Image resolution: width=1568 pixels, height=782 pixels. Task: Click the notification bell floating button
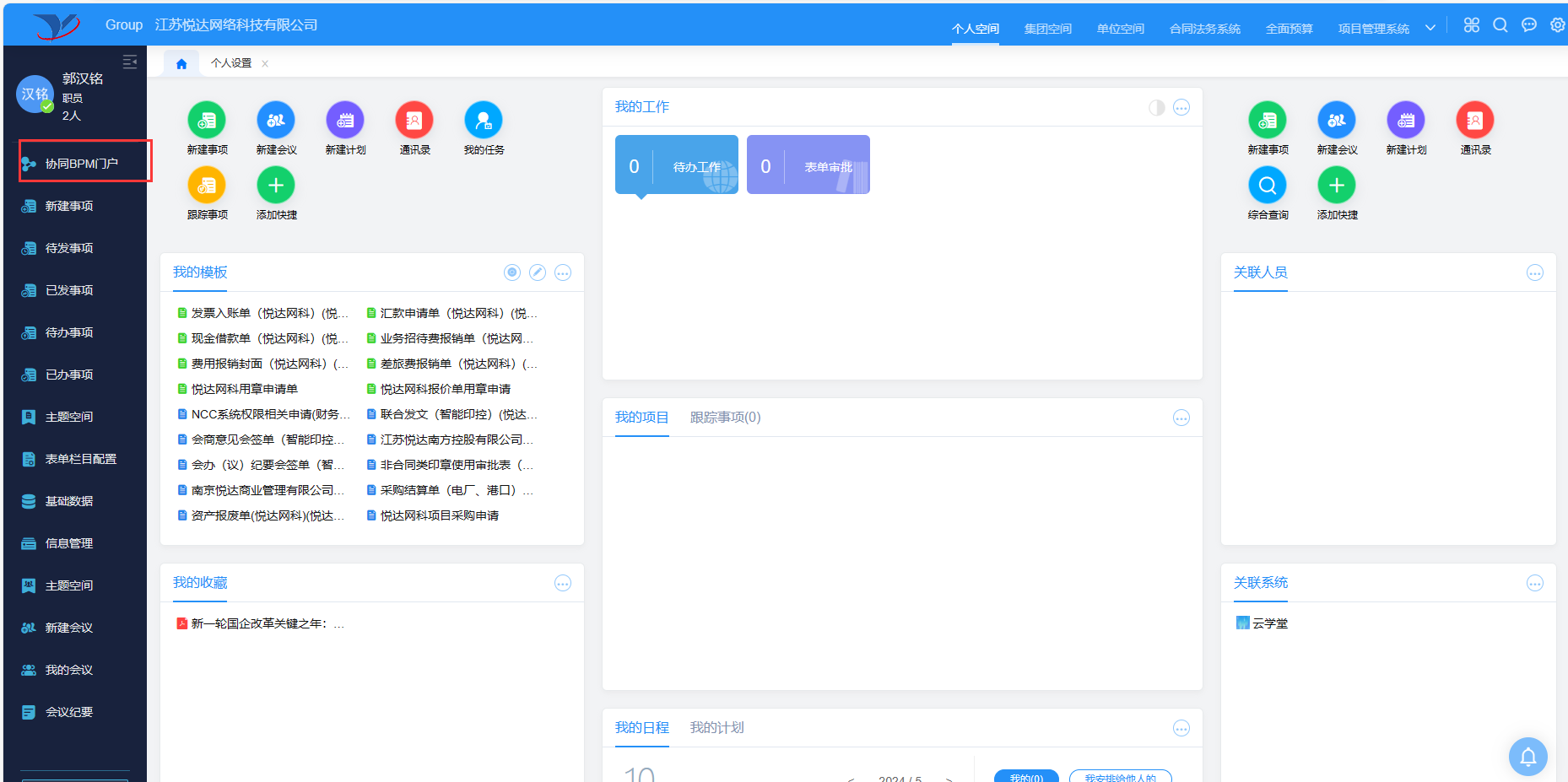point(1527,757)
